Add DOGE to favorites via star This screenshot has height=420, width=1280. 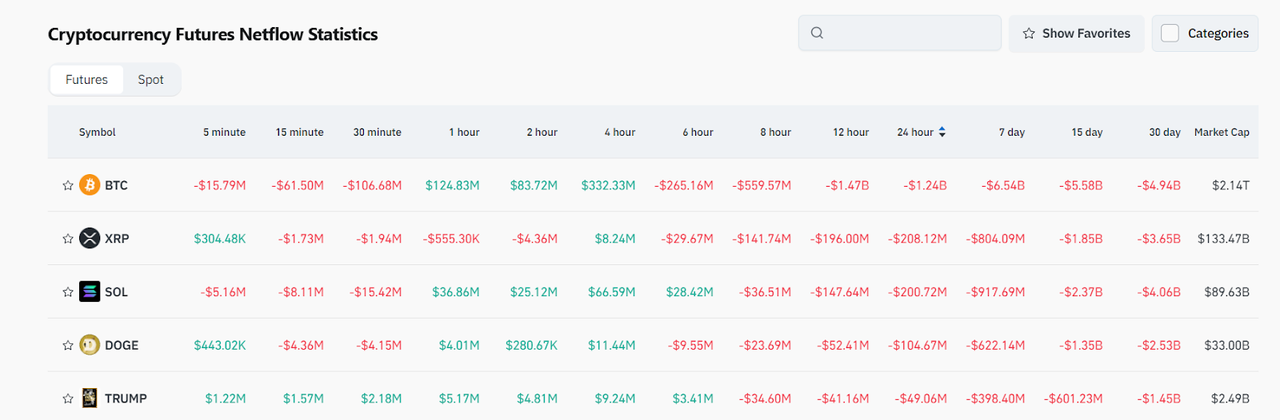tap(68, 345)
